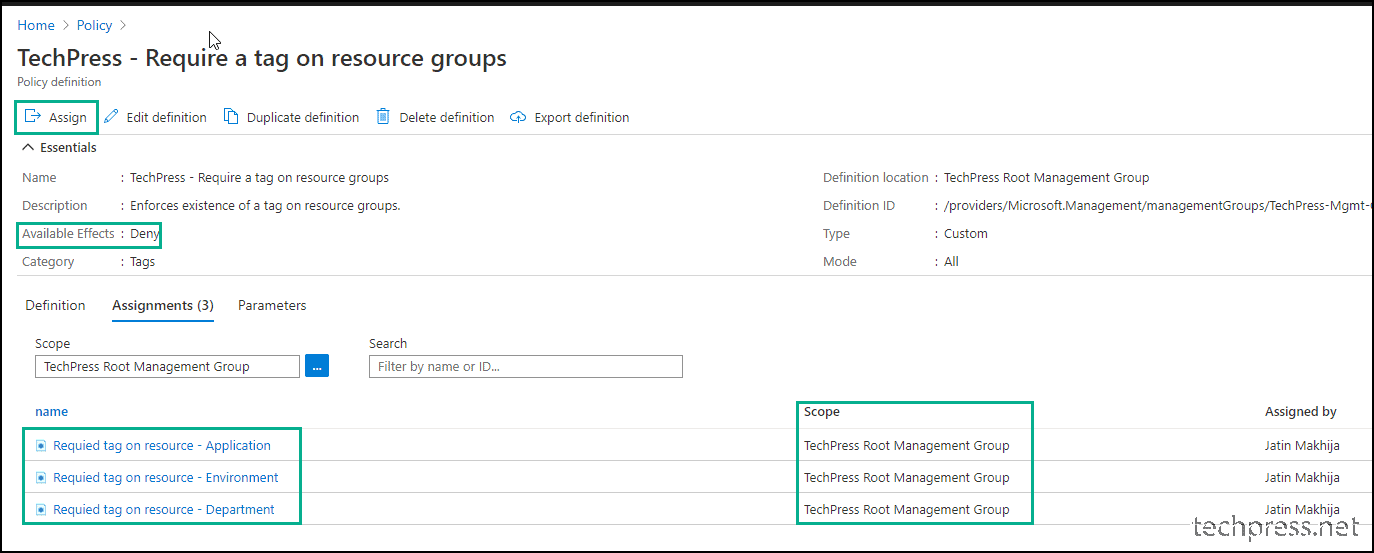Click icon beside Application assignment row
The width and height of the screenshot is (1374, 553).
tap(41, 446)
